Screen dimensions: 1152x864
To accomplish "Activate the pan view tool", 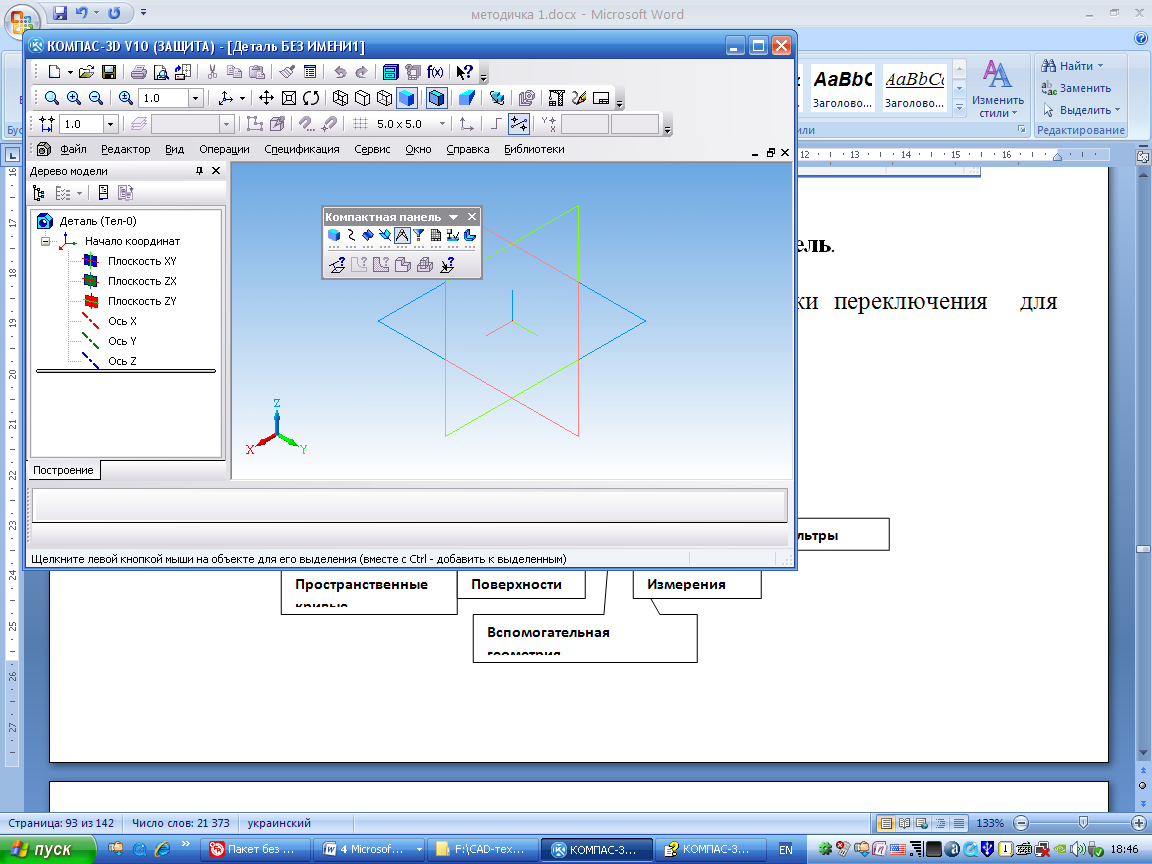I will [x=266, y=98].
